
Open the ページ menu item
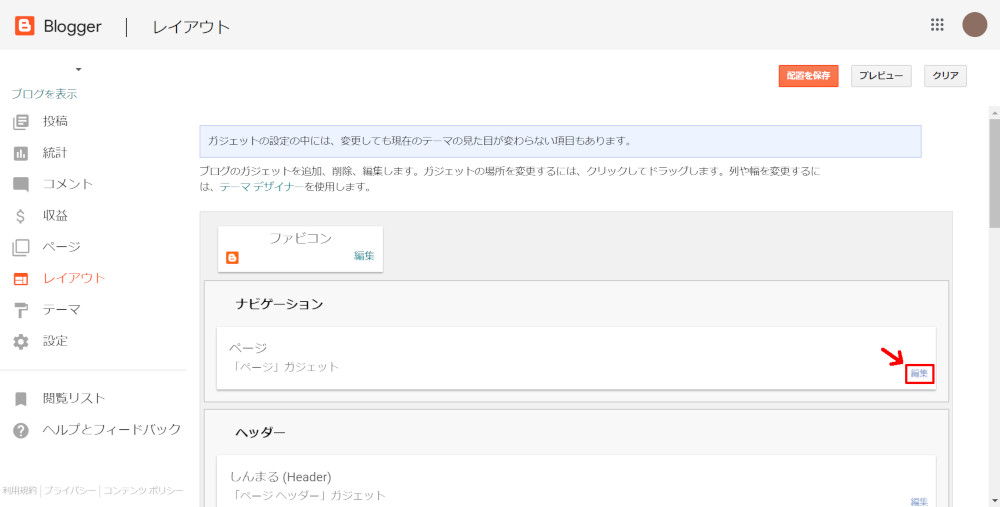coord(61,247)
